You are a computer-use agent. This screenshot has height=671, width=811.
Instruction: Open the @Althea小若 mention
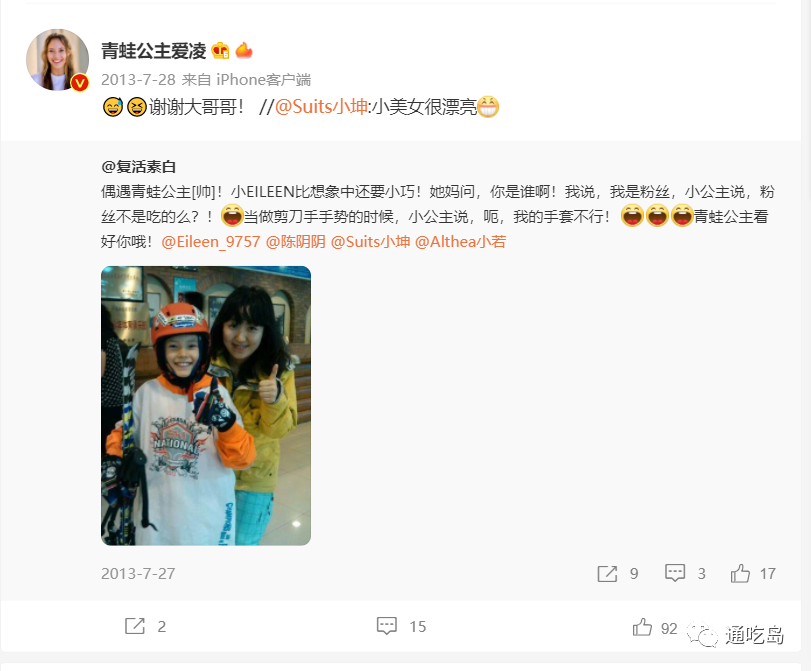[460, 242]
